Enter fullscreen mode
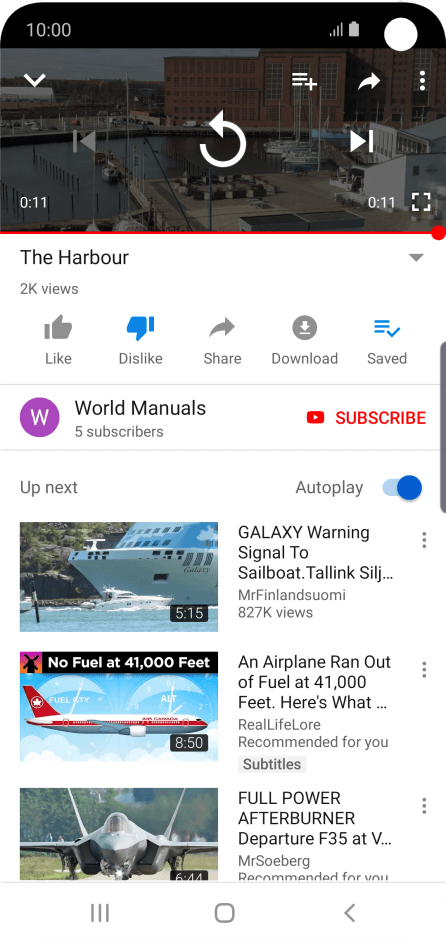The width and height of the screenshot is (446, 941). tap(421, 202)
